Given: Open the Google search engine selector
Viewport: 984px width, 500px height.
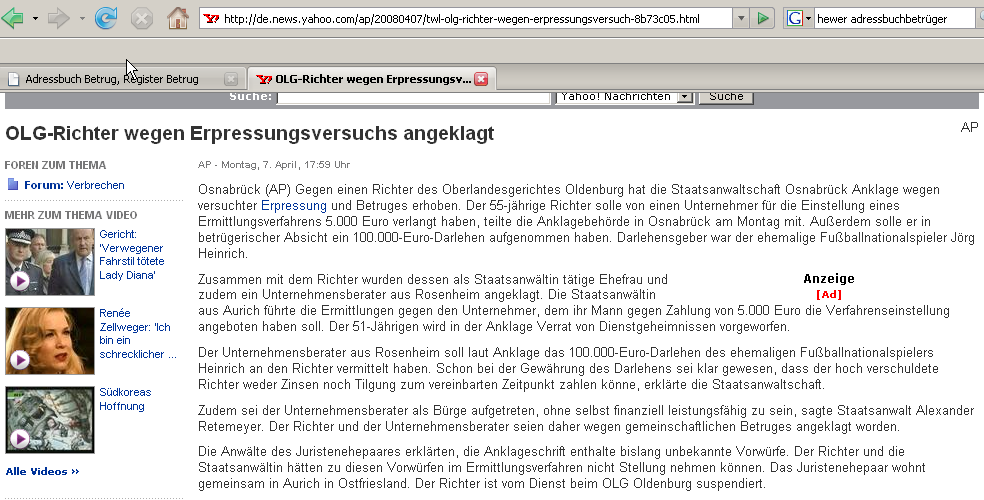Looking at the screenshot, I should pos(799,19).
